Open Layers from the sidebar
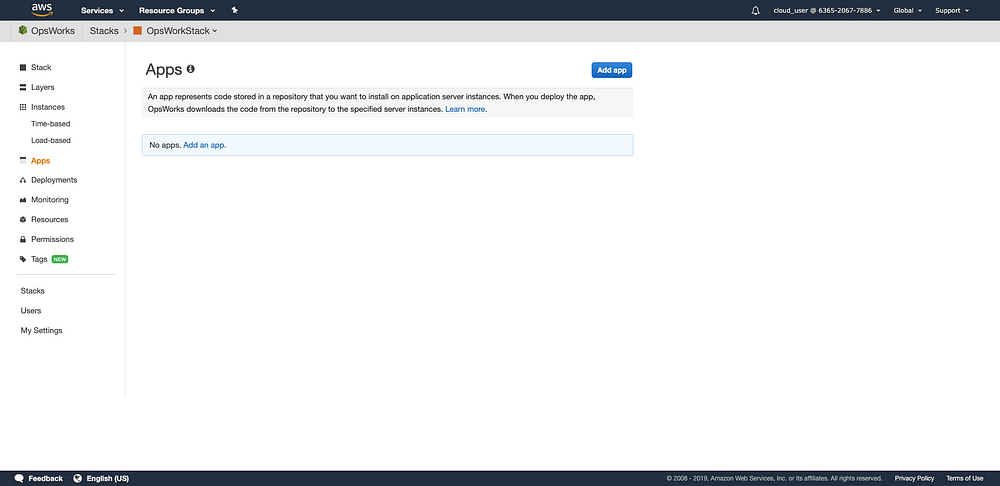The width and height of the screenshot is (1000, 486). 43,87
